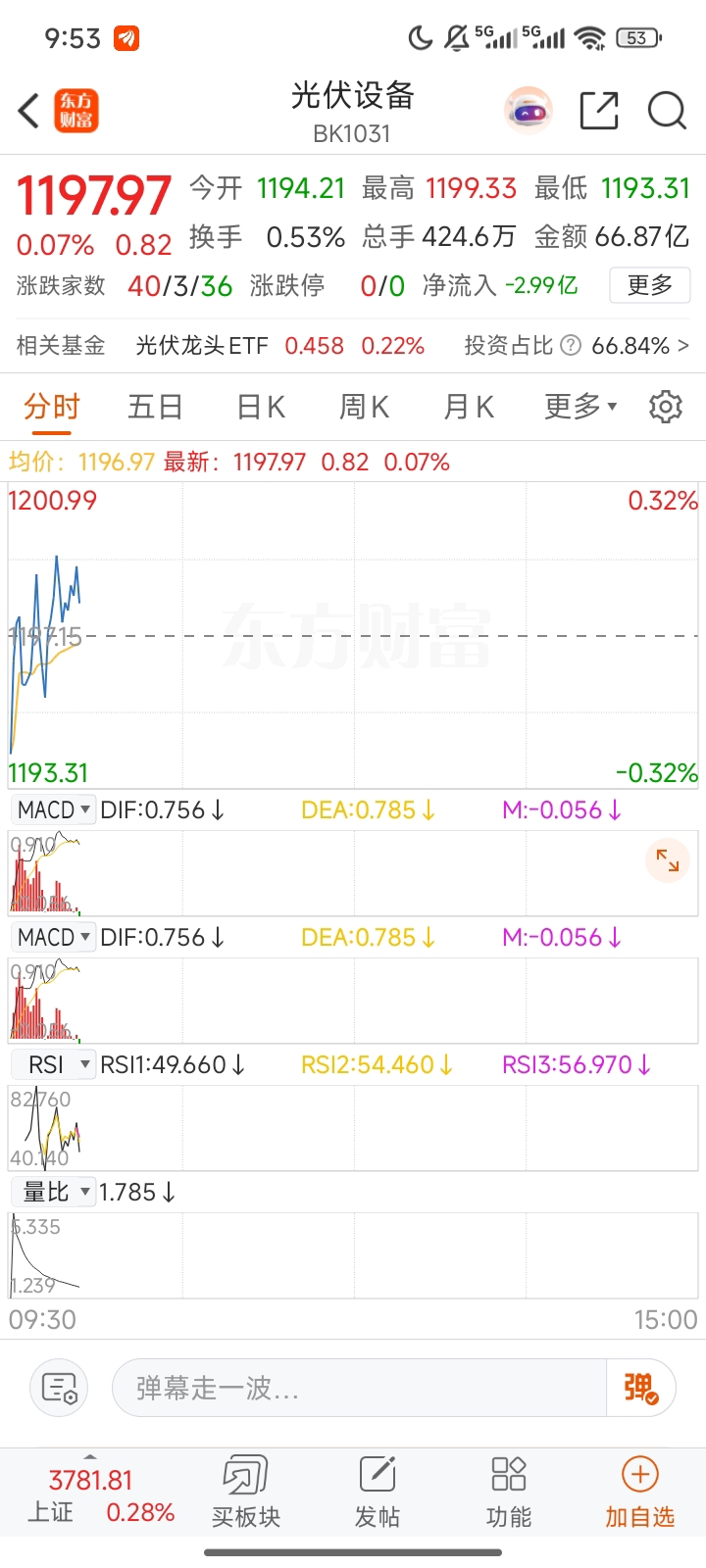Open the first MACD indicator dropdown
This screenshot has width=706, height=1568.
[54, 810]
